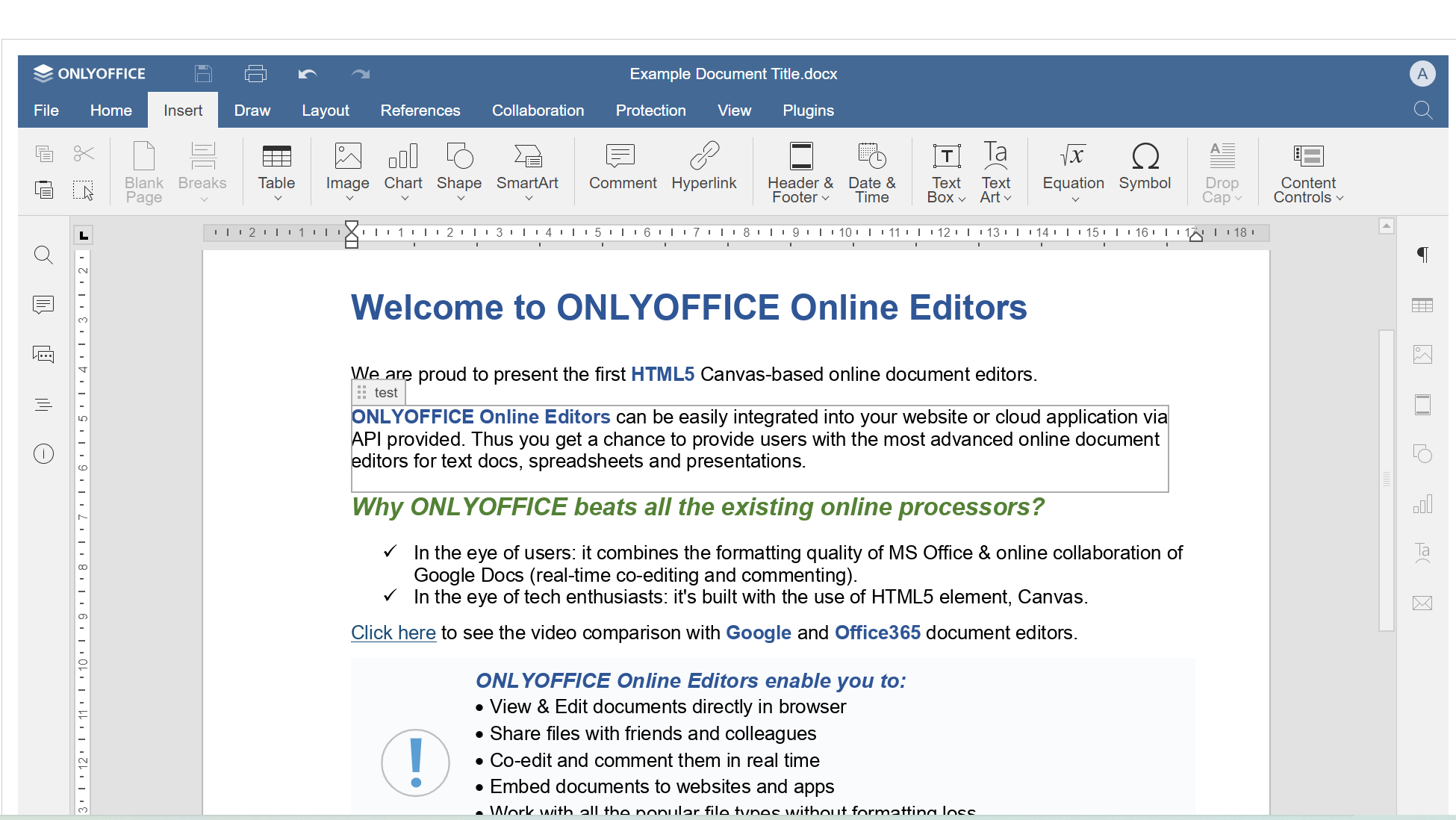The image size is (1456, 820).
Task: Switch to the Draw tab
Action: coord(252,111)
